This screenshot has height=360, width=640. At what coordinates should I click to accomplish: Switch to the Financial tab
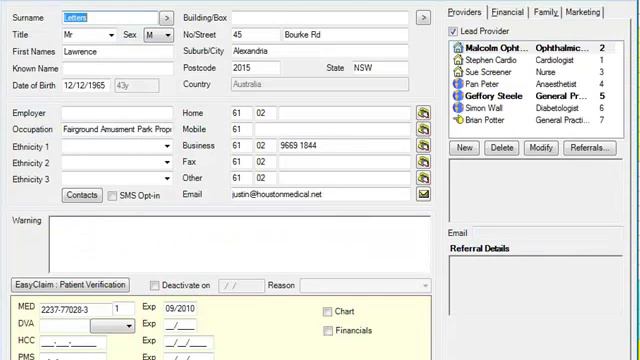coord(507,12)
